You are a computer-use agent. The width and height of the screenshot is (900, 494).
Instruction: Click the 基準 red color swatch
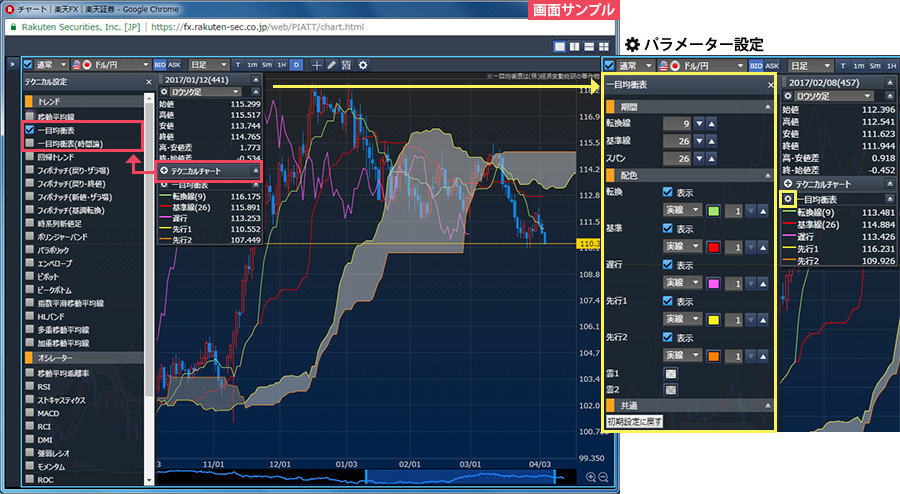click(x=713, y=247)
